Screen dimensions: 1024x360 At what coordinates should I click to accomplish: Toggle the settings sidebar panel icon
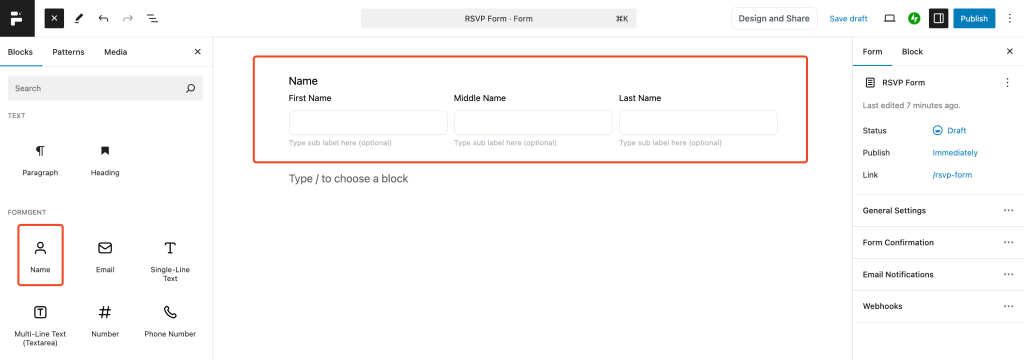[x=938, y=18]
